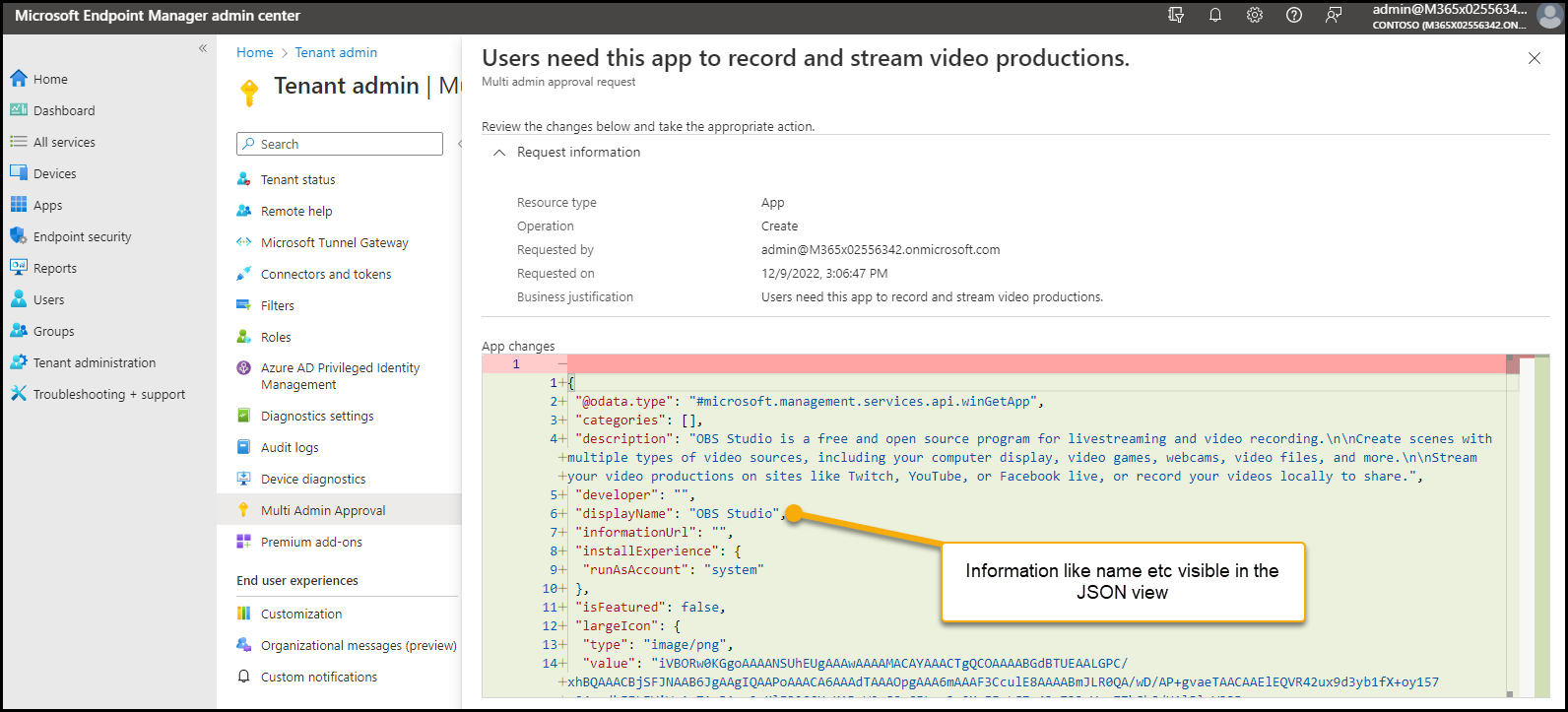Click the Tenant administration icon
Viewport: 1568px width, 712px height.
coord(18,362)
